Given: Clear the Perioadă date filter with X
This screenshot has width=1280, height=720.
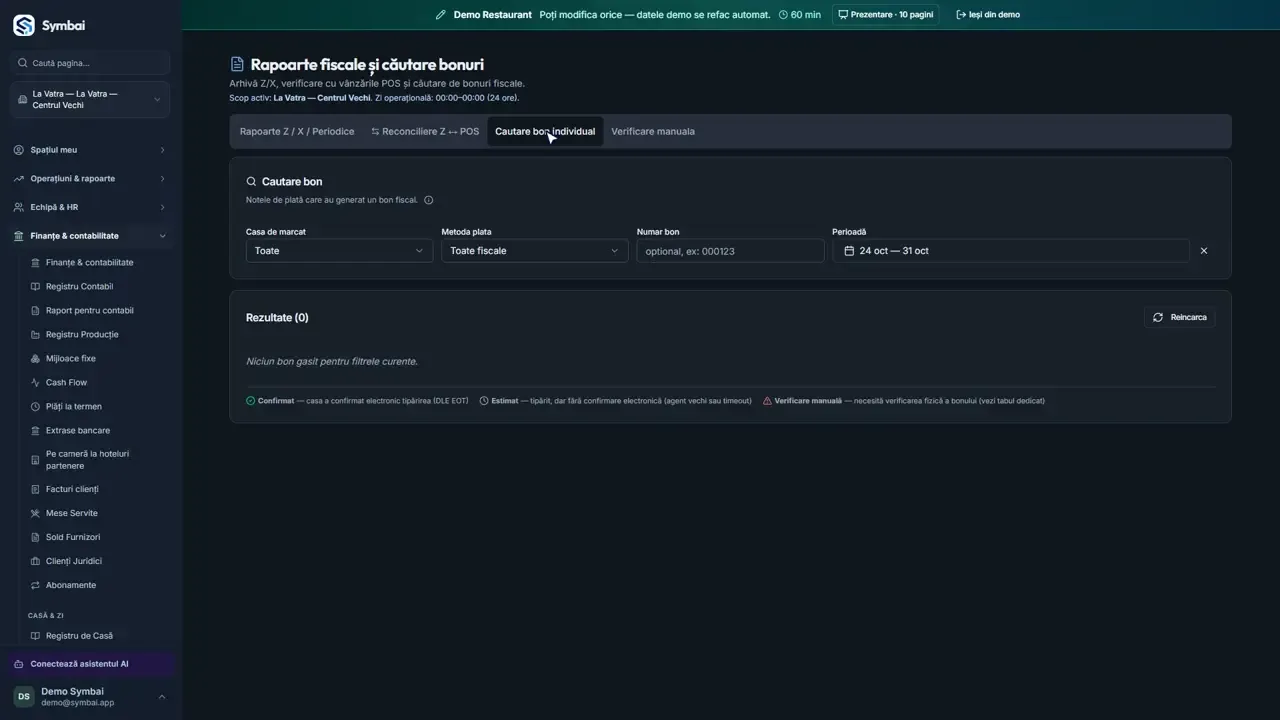Looking at the screenshot, I should (1203, 251).
